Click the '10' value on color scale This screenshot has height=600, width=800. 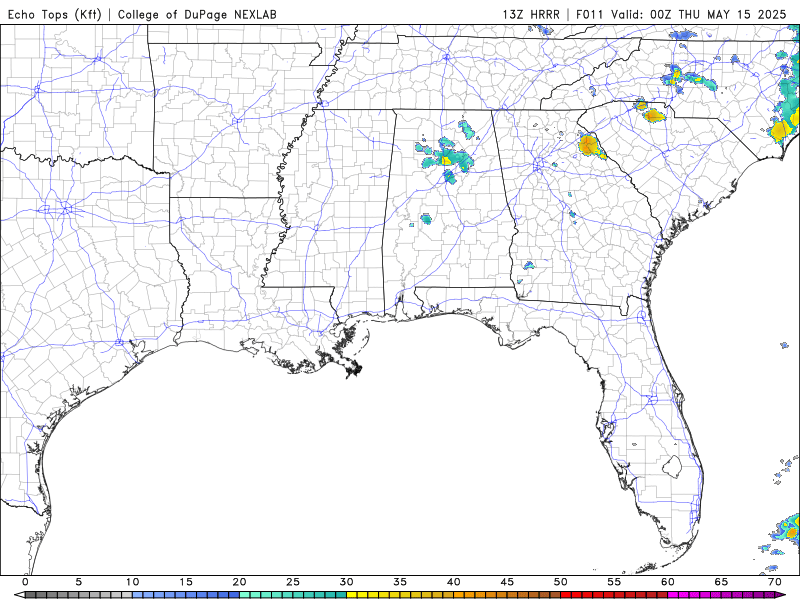[132, 582]
